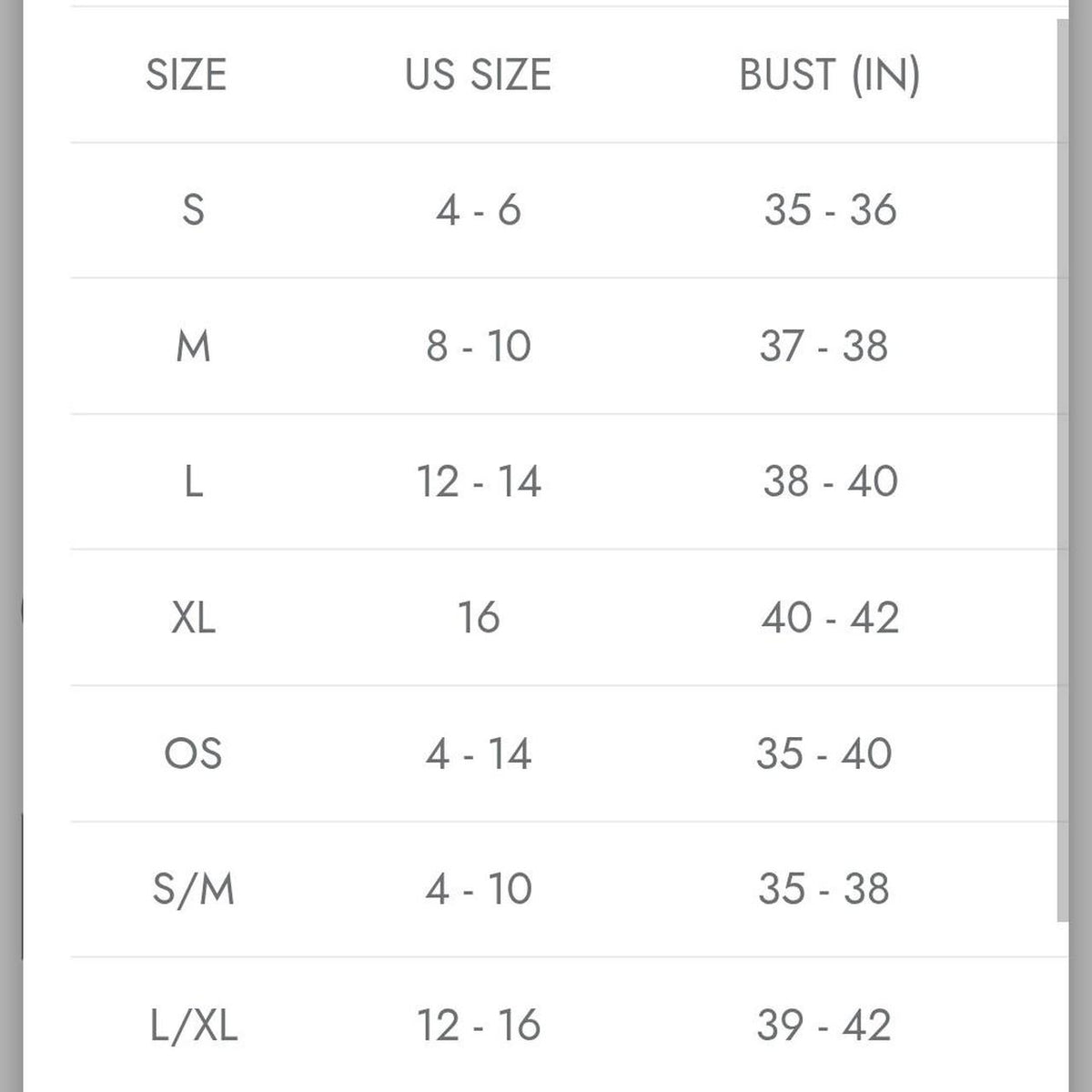Click US size value 16
This screenshot has height=1092, width=1092.
[x=479, y=618]
